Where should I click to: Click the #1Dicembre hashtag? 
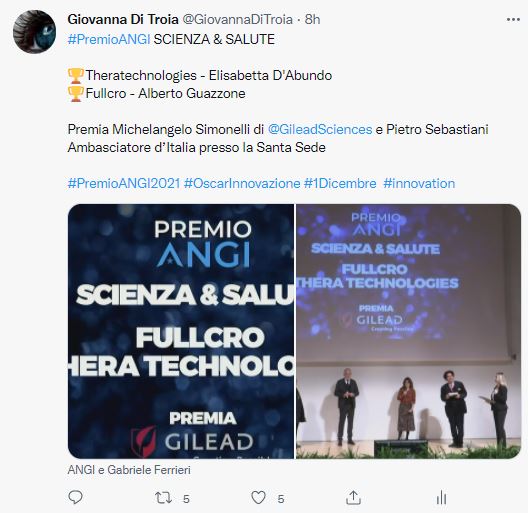[340, 184]
